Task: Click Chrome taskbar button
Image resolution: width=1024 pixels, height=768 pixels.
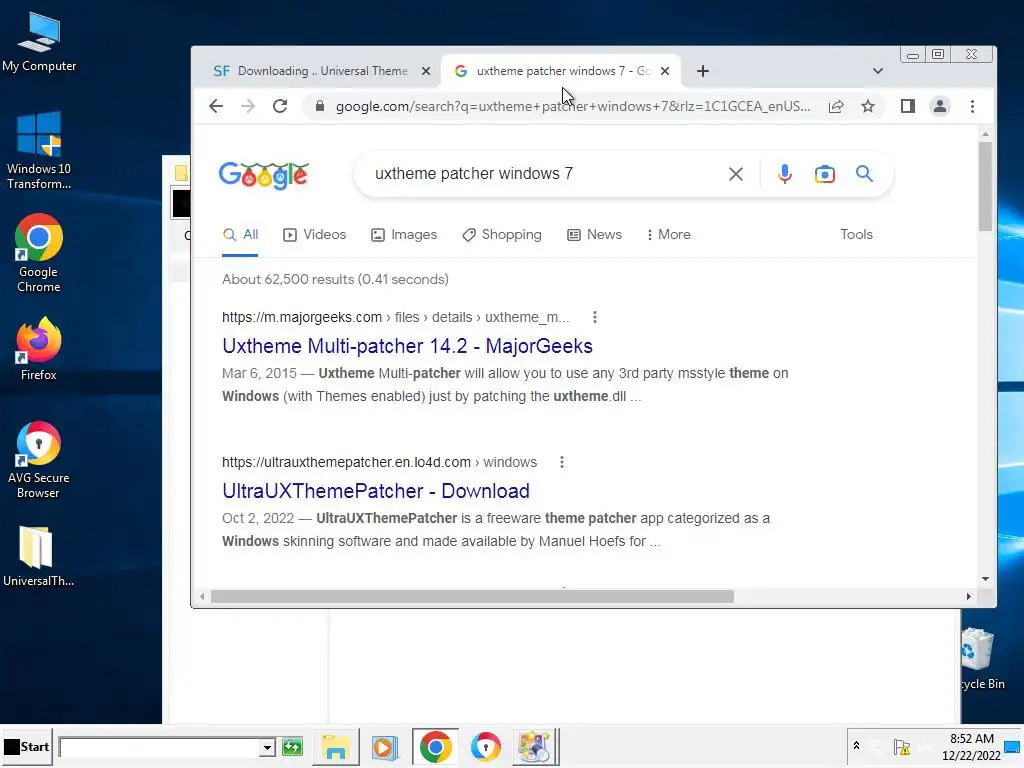Action: point(436,747)
